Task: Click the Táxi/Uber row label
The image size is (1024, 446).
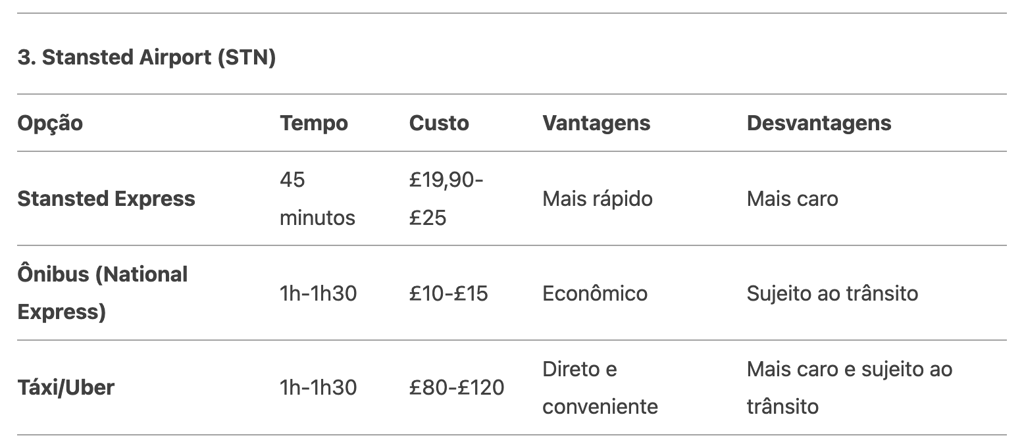Action: [x=66, y=387]
